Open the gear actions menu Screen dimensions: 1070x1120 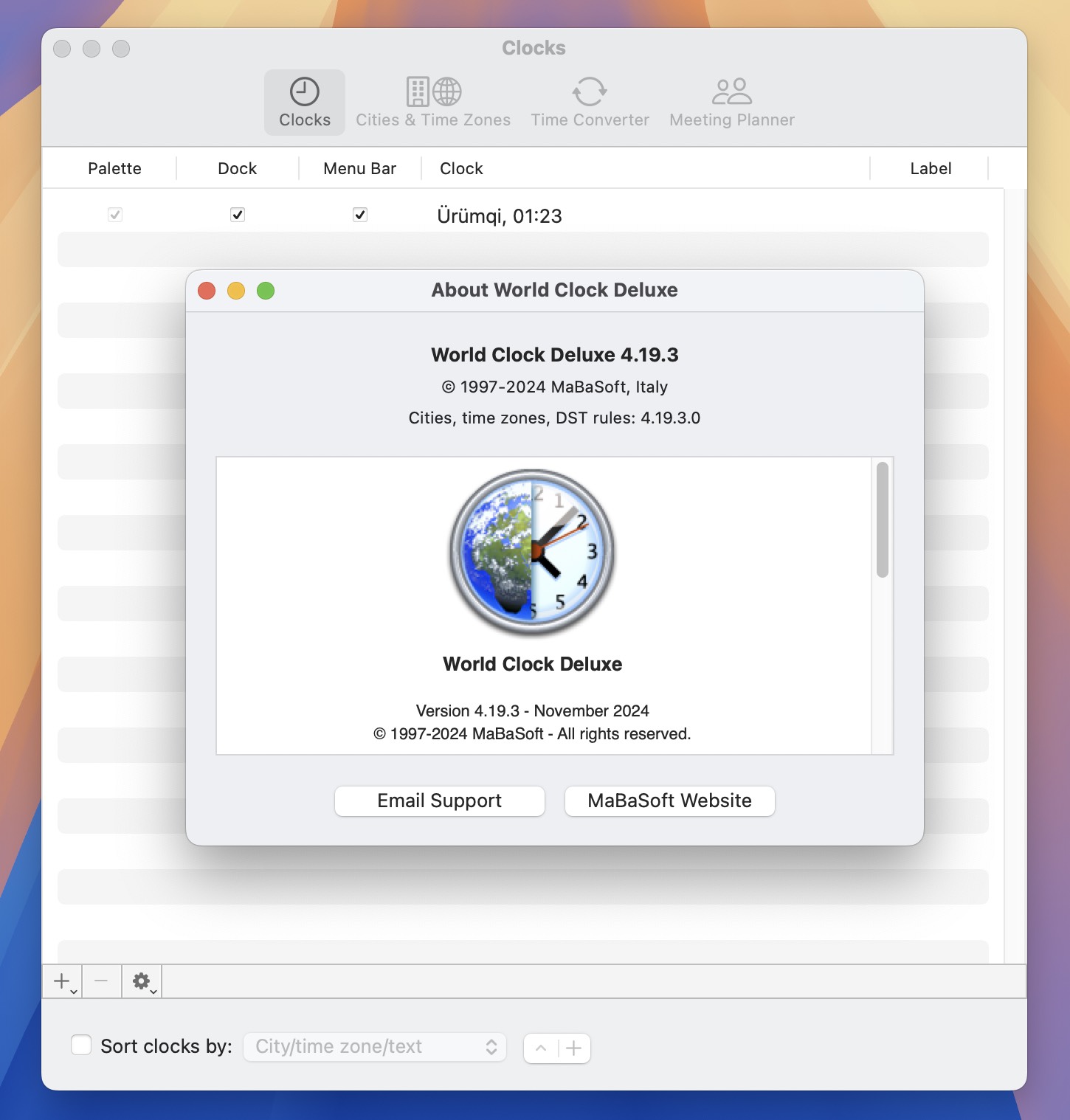[x=142, y=981]
